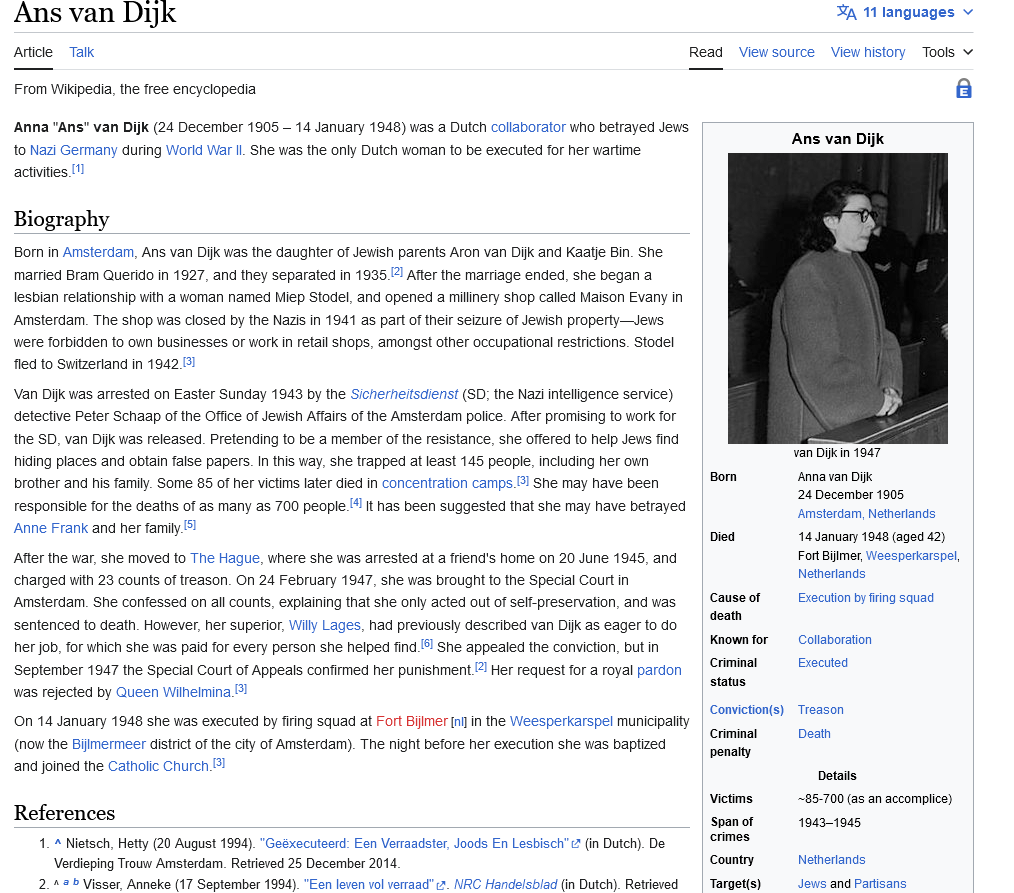Open Weesperkarspel link in the infobox

coord(911,556)
